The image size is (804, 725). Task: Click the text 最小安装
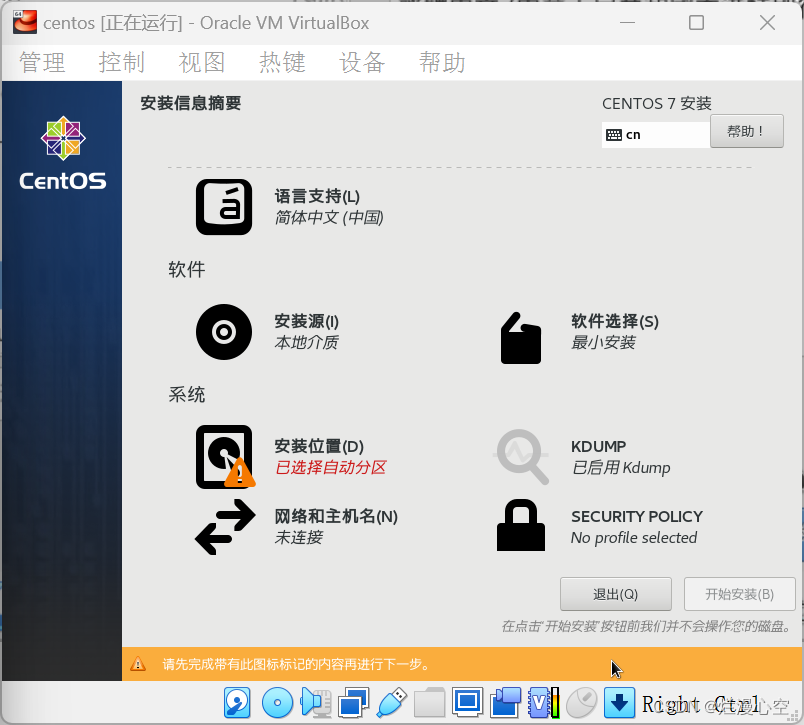pyautogui.click(x=604, y=343)
